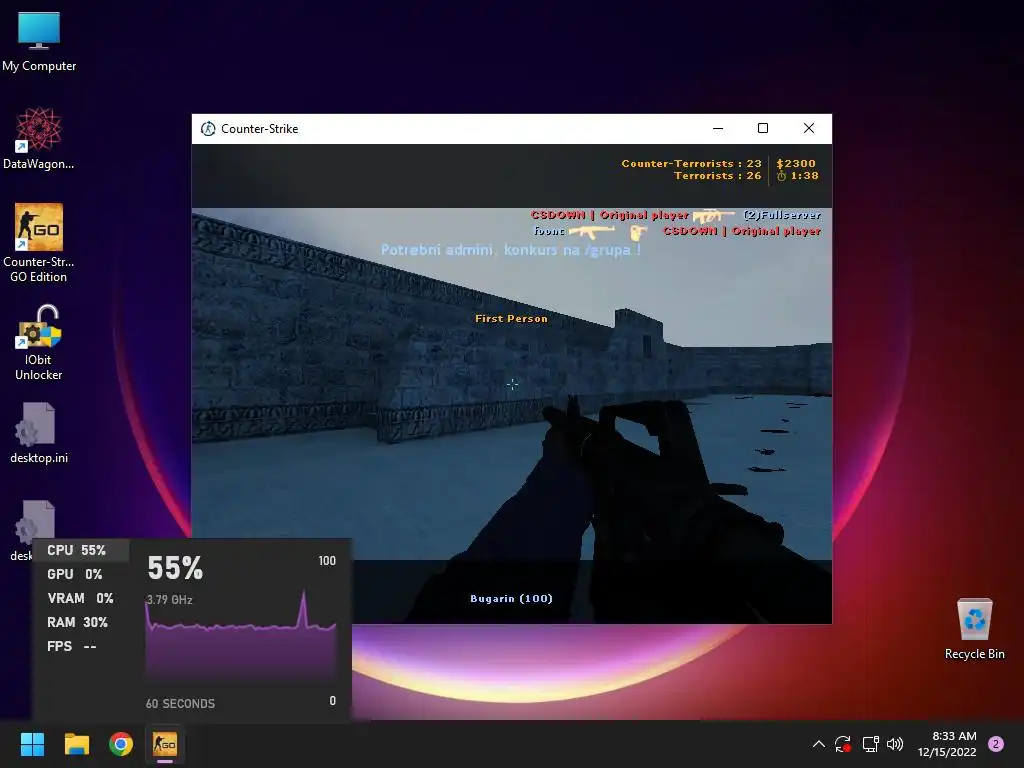This screenshot has height=768, width=1024.
Task: Select Counter-Strike GO Edition desktop shortcut
Action: [39, 243]
